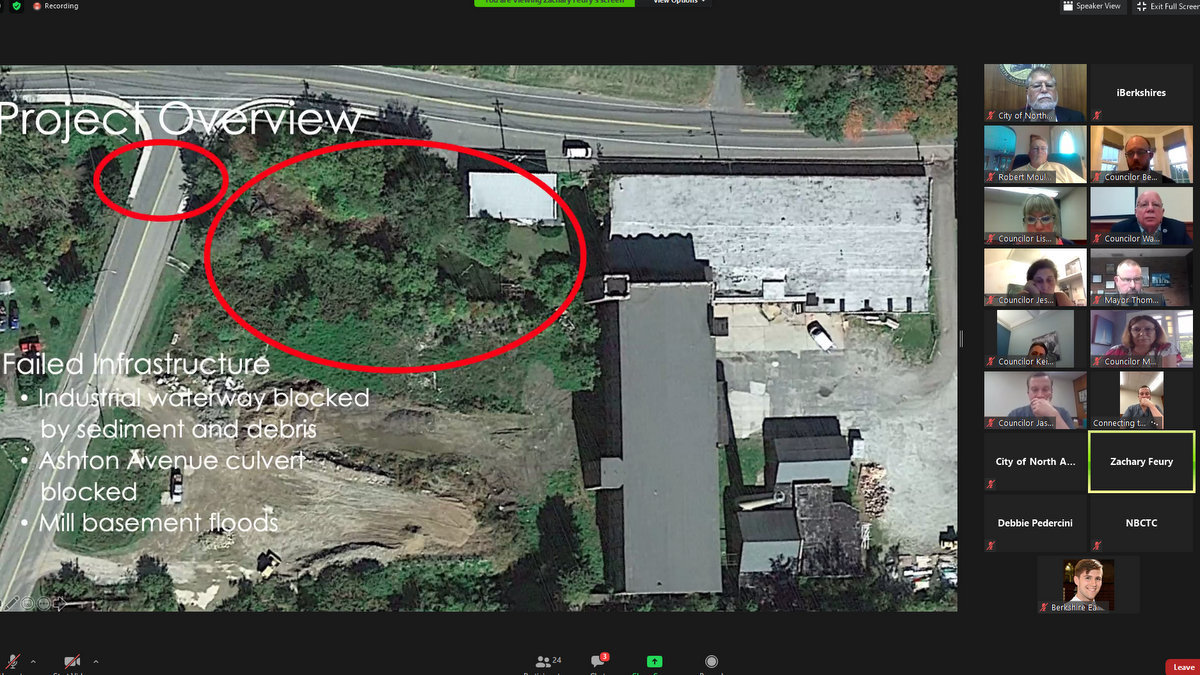Viewport: 1200px width, 675px height.
Task: Exit full screen mode
Action: pos(1167,6)
